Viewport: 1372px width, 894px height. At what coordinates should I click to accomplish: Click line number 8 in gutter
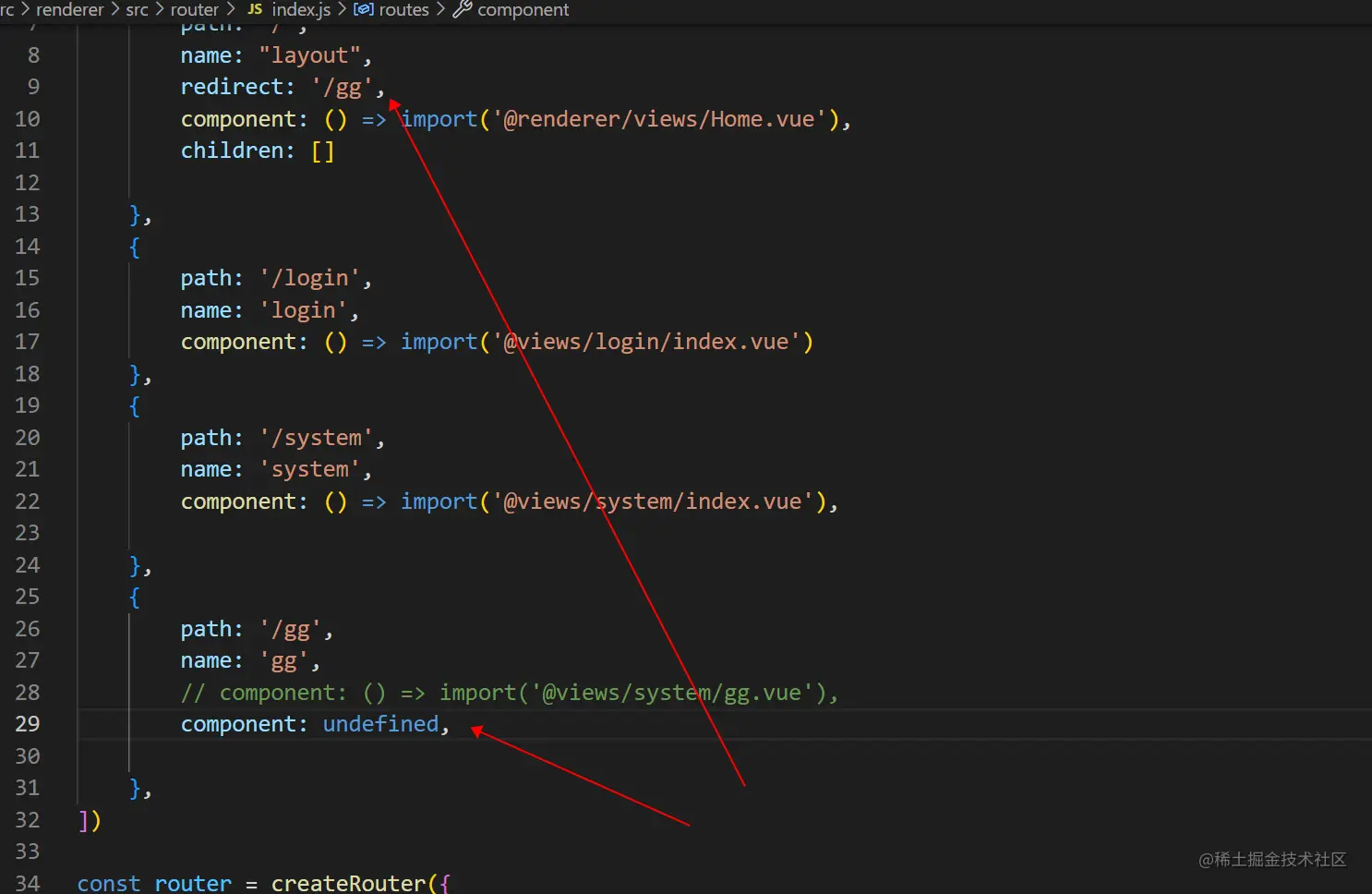click(x=33, y=55)
